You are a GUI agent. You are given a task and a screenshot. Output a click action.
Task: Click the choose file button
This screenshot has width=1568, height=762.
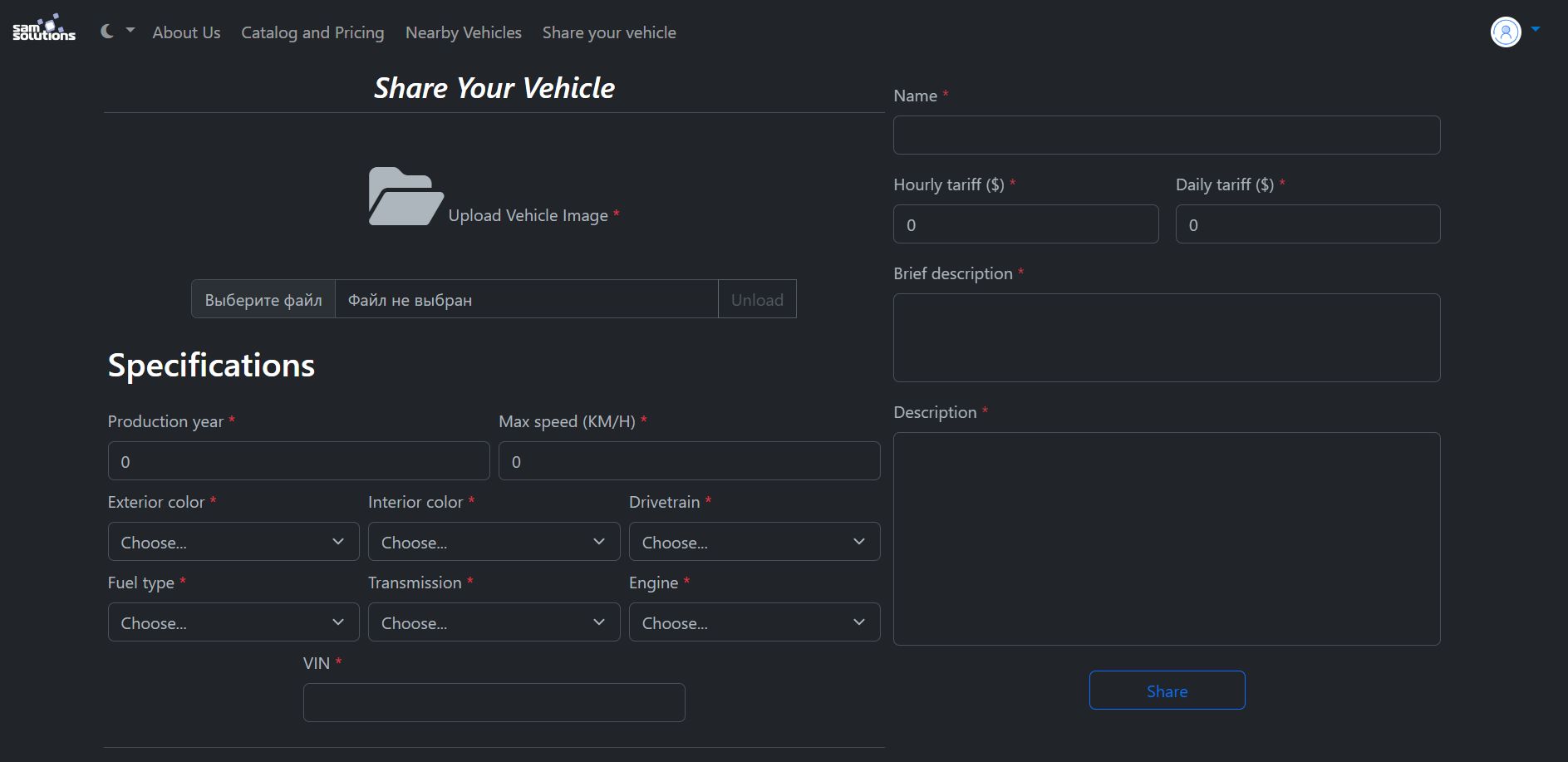click(x=263, y=299)
